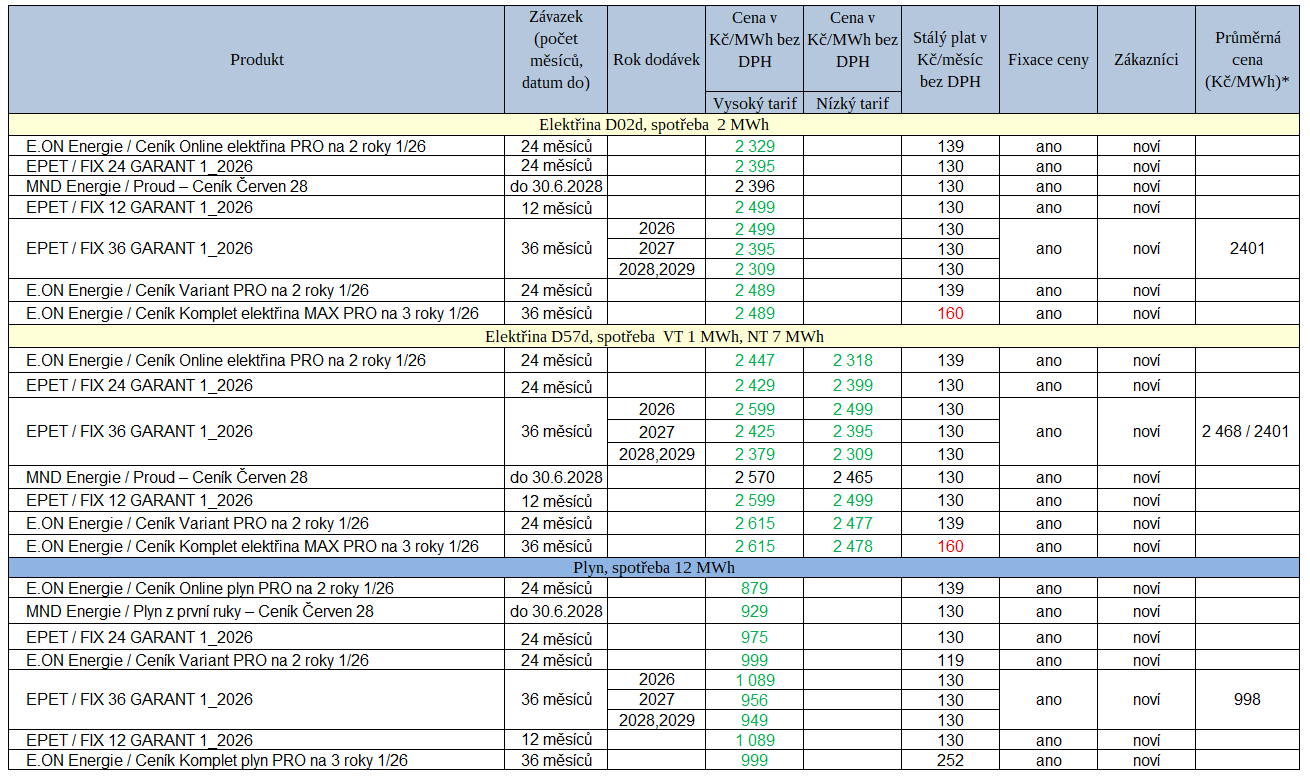Click the Elektřina D57d section header row

click(653, 337)
